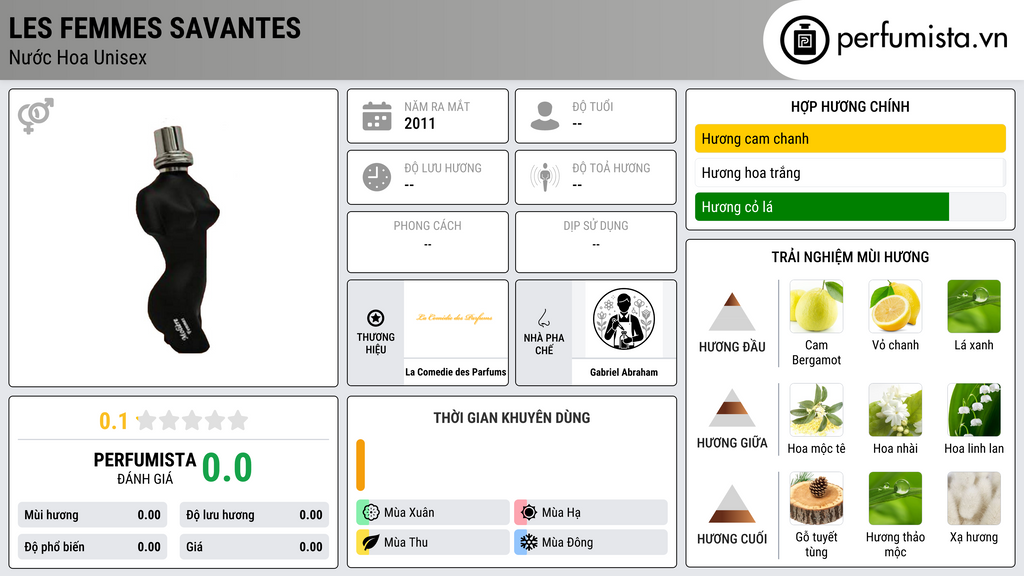Click the Mùa Thu season label
Screen dimensions: 1024x576
[406, 543]
